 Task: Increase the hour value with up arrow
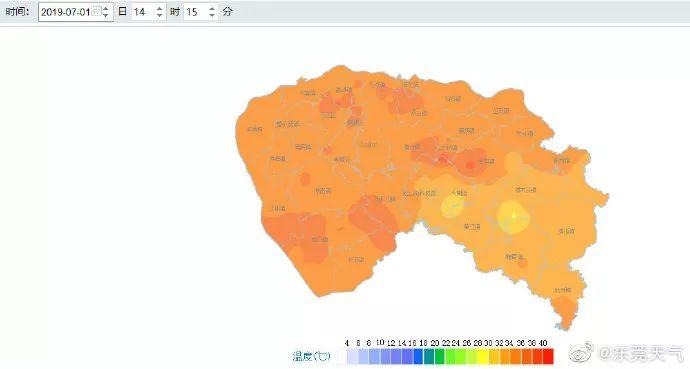pyautogui.click(x=159, y=8)
